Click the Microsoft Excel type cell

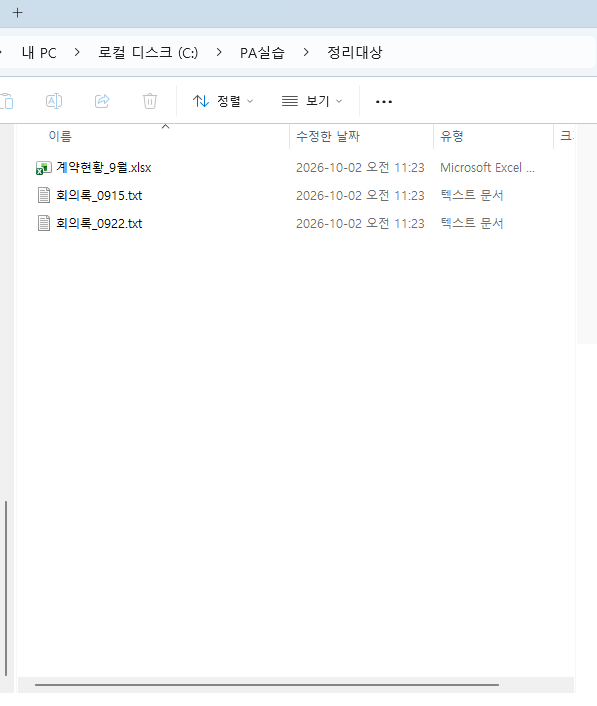(x=488, y=168)
